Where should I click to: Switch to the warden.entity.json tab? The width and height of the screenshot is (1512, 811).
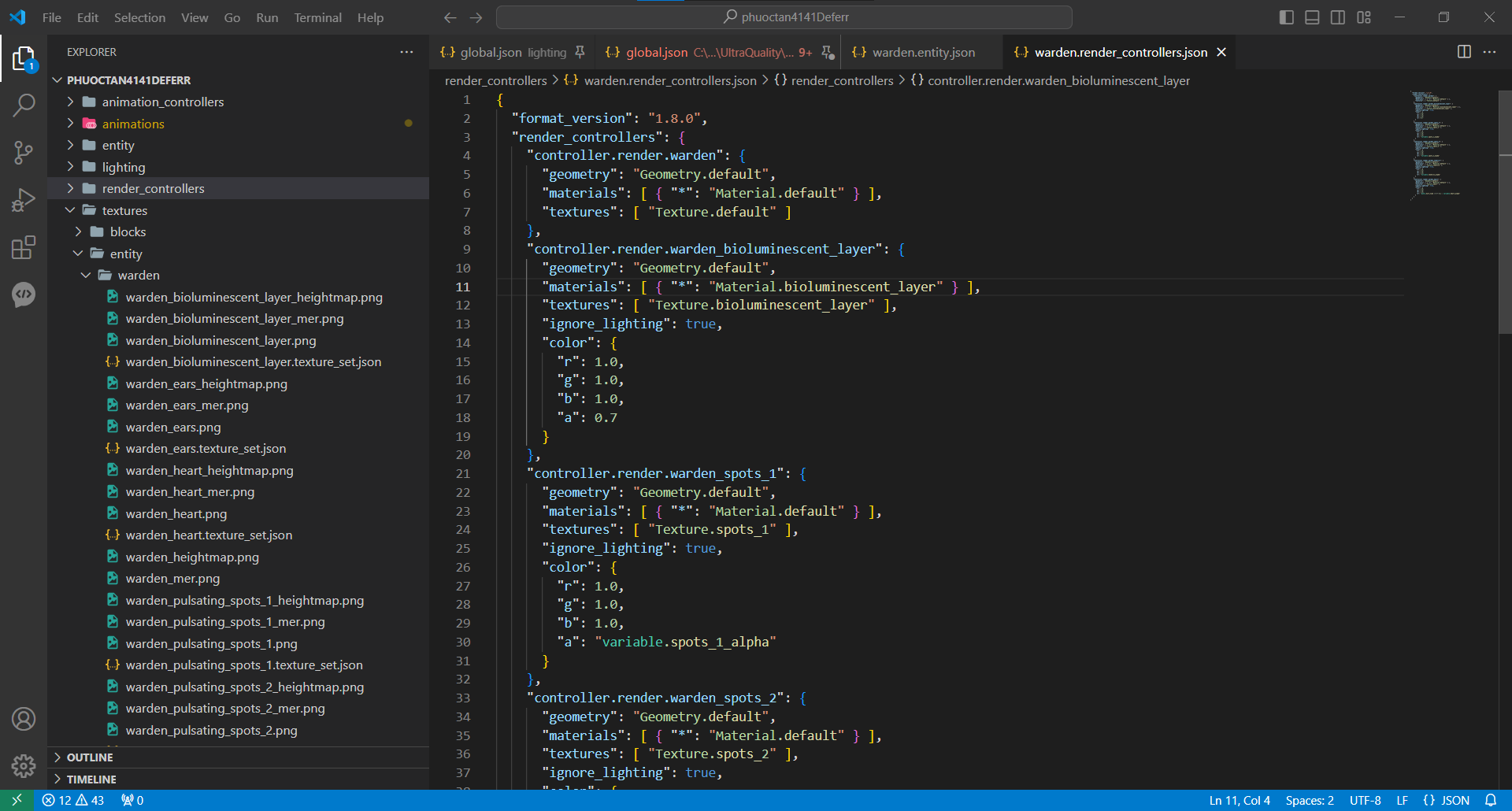[x=923, y=53]
